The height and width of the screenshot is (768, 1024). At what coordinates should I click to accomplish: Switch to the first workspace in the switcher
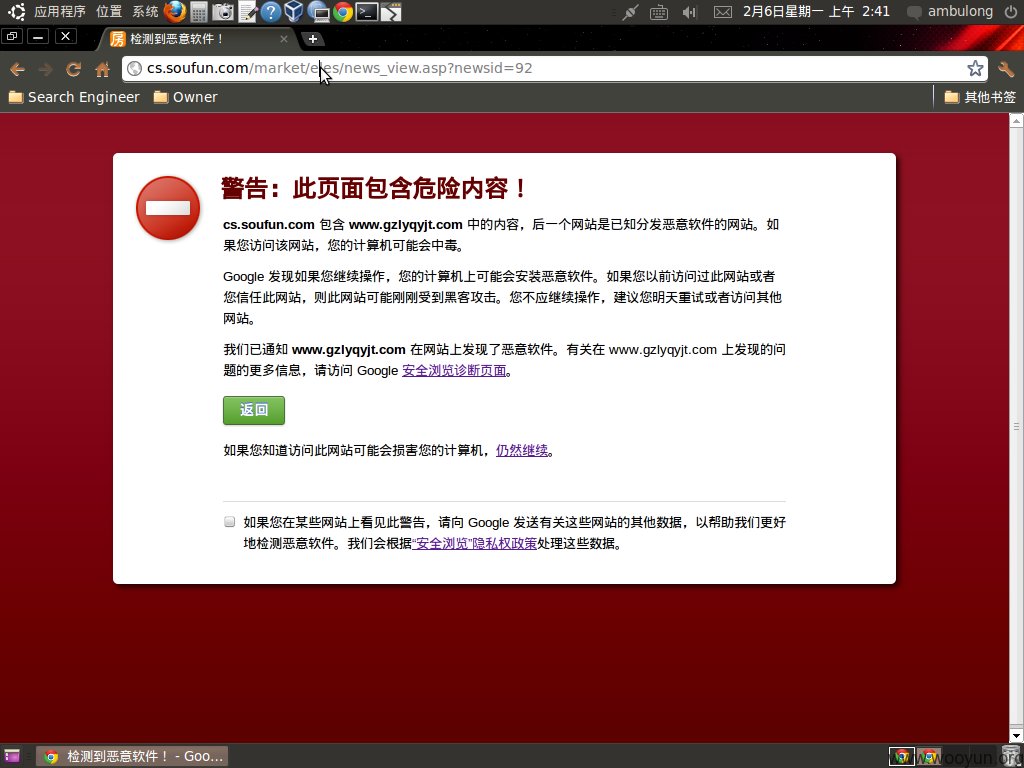(x=901, y=756)
